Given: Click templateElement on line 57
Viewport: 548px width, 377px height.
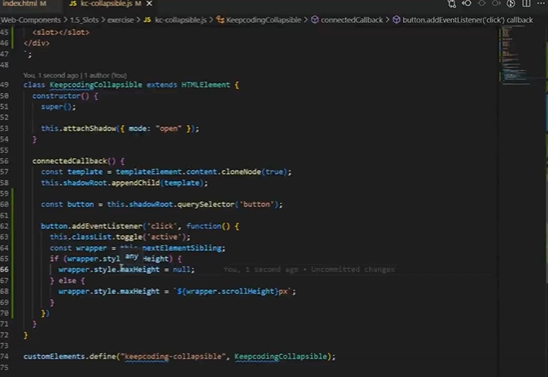Looking at the screenshot, I should click(149, 172).
